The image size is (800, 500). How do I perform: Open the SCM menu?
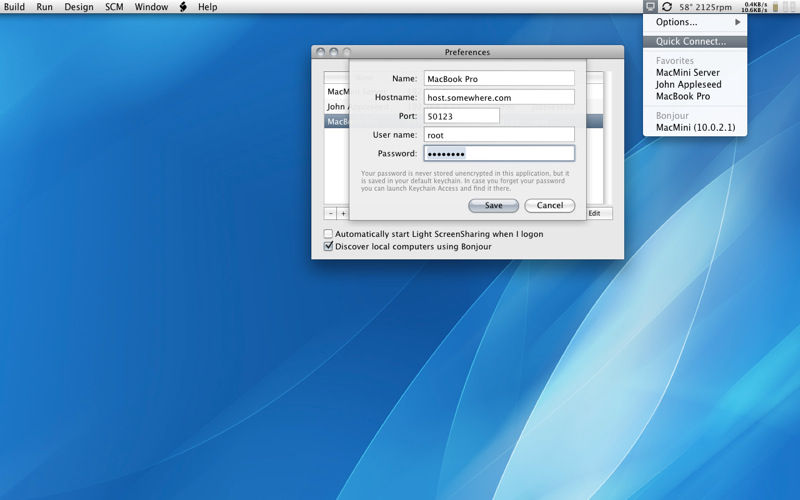click(114, 7)
